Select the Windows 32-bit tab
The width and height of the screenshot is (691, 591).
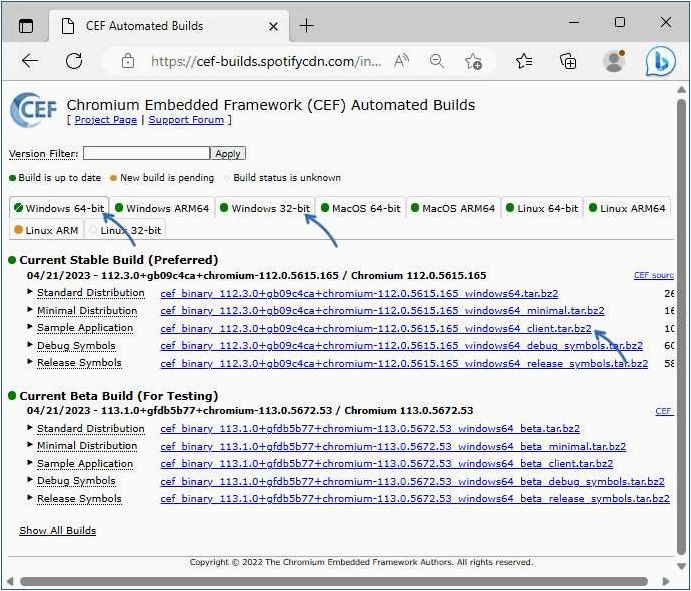(265, 208)
